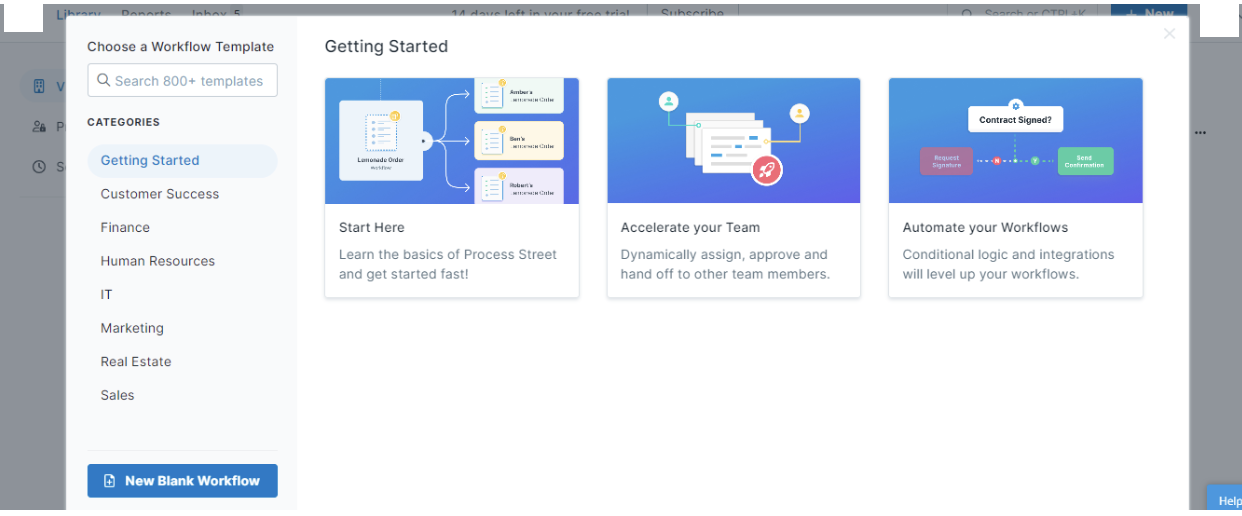Click the people icon in left sidebar
The height and width of the screenshot is (516, 1242).
click(x=39, y=126)
